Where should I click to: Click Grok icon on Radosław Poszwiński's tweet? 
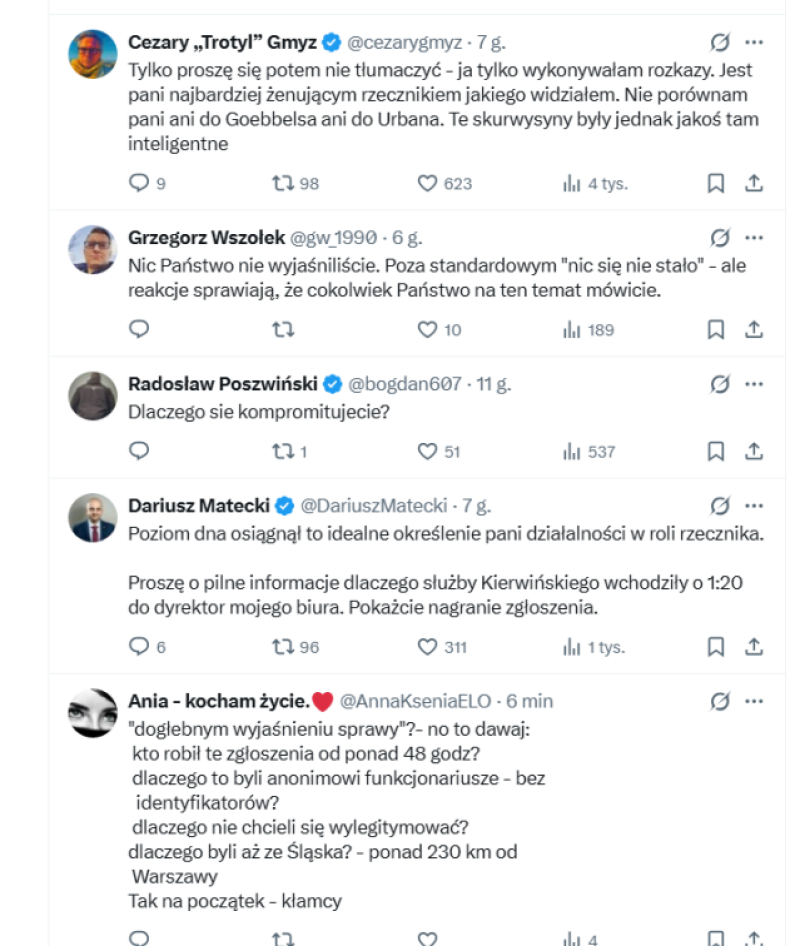(720, 384)
